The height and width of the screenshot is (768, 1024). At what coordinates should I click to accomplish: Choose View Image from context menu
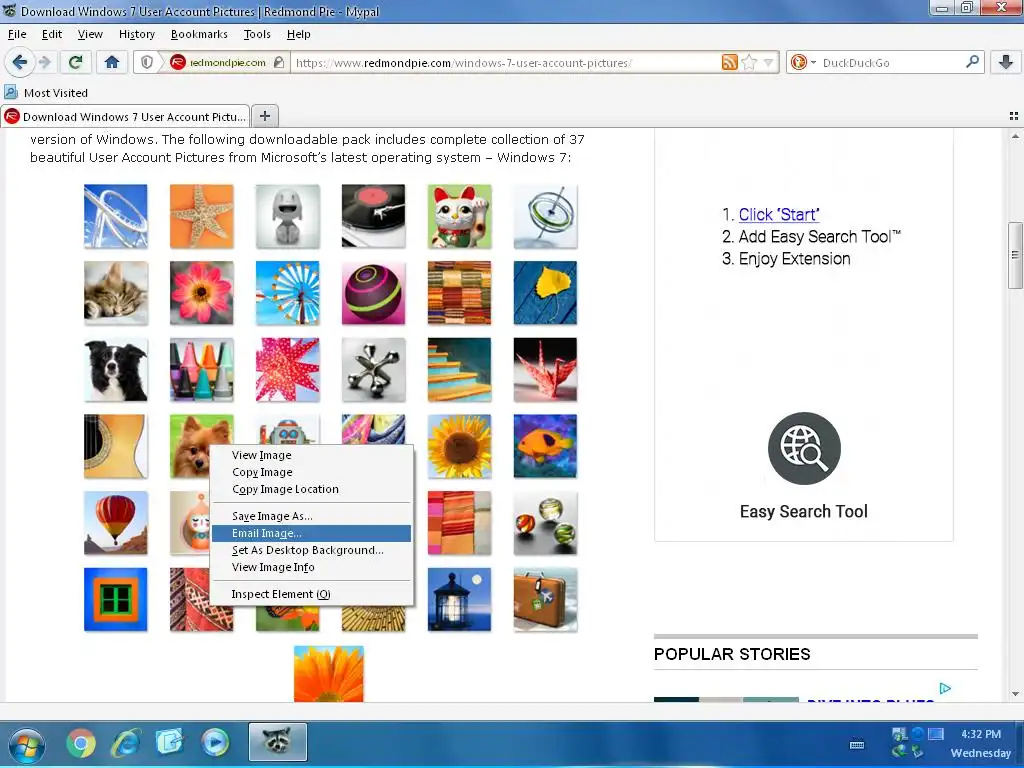point(312,455)
